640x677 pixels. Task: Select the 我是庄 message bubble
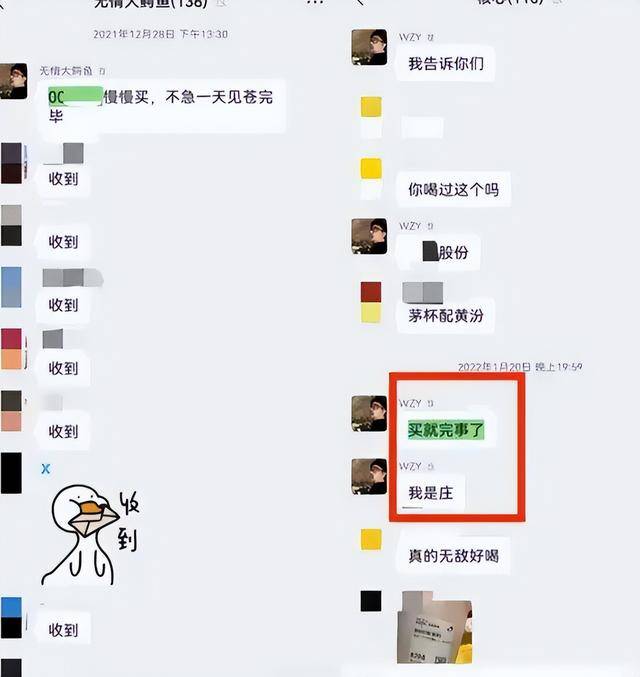click(431, 493)
